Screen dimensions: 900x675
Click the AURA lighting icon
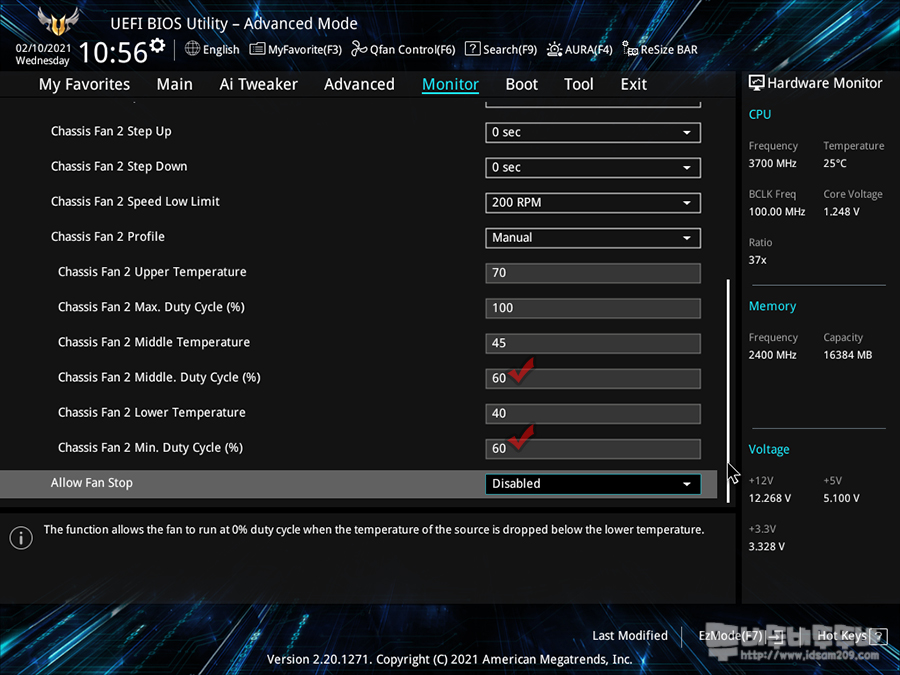point(554,49)
